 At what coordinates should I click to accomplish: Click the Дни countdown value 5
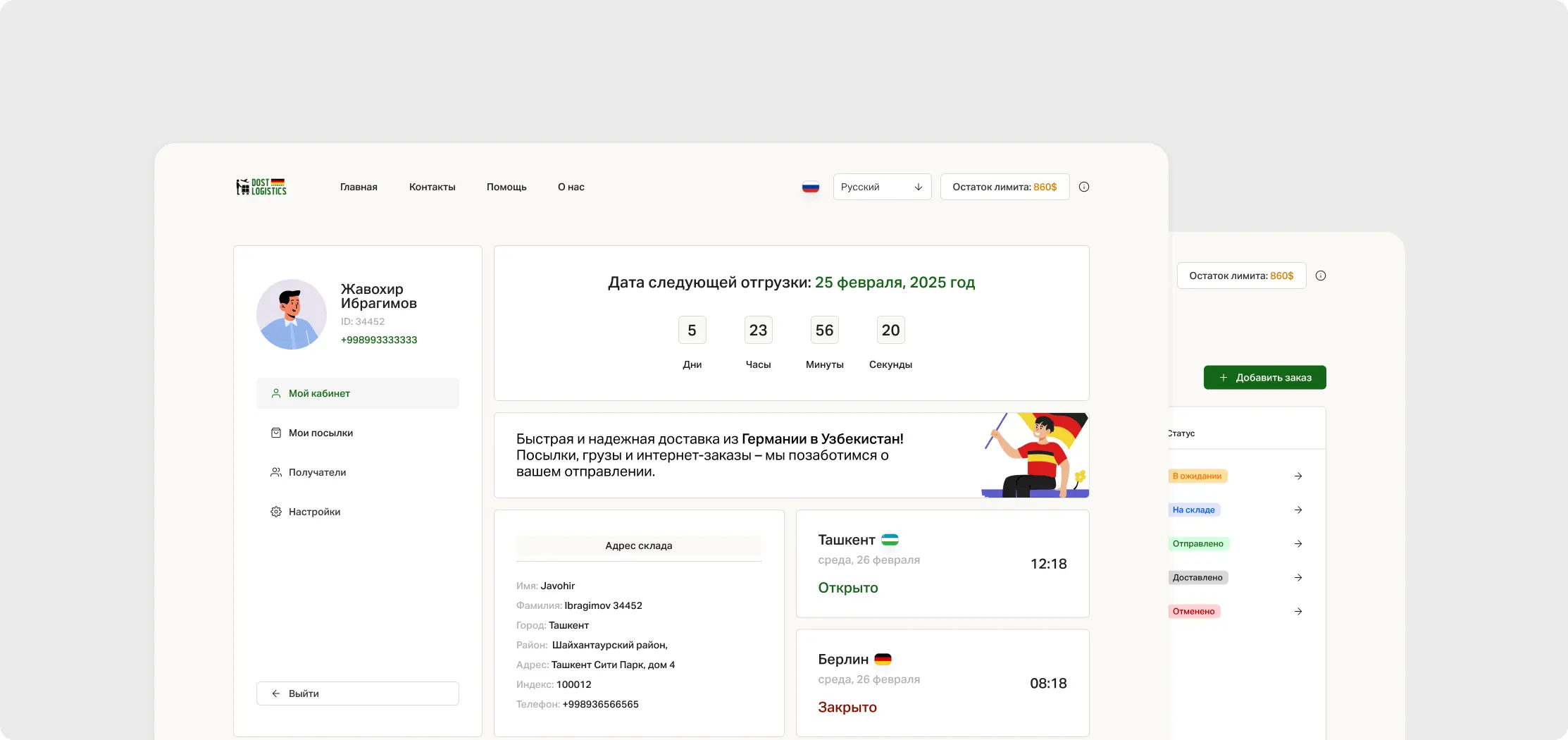coord(692,330)
